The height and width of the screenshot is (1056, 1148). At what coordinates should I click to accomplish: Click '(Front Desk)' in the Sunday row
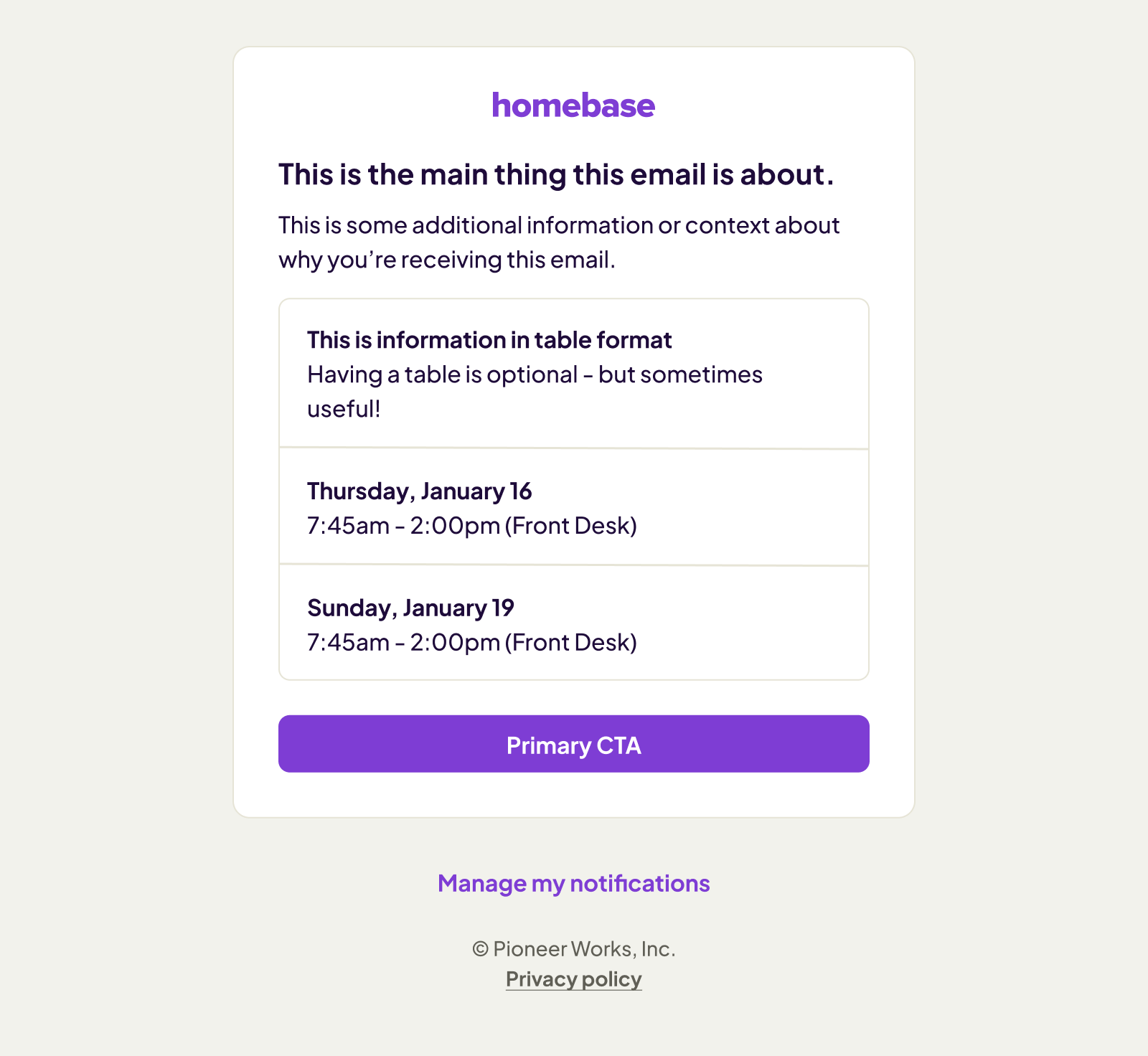click(571, 643)
